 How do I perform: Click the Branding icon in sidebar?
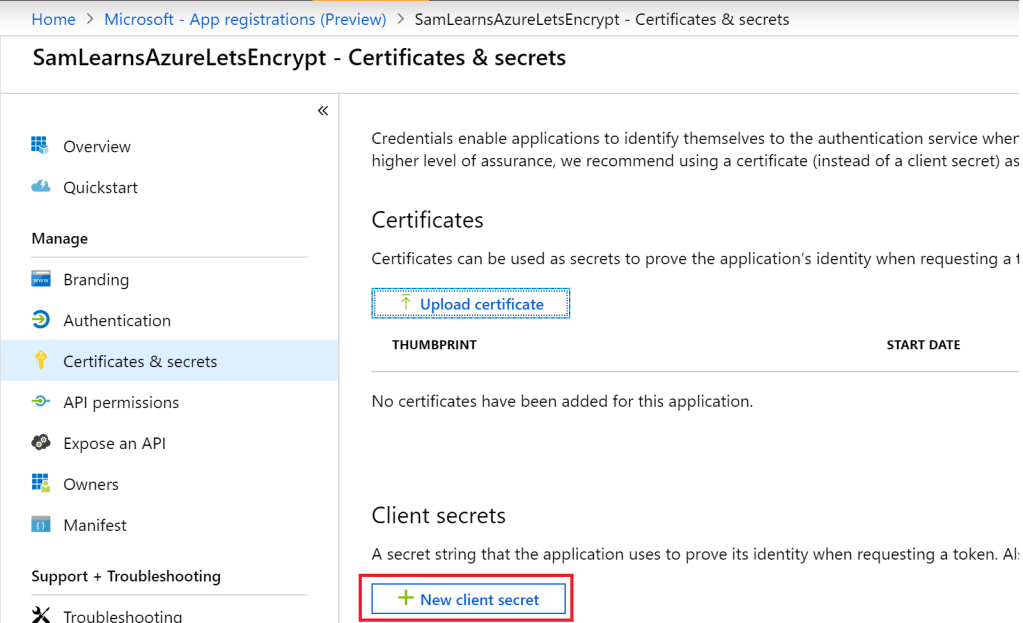41,279
